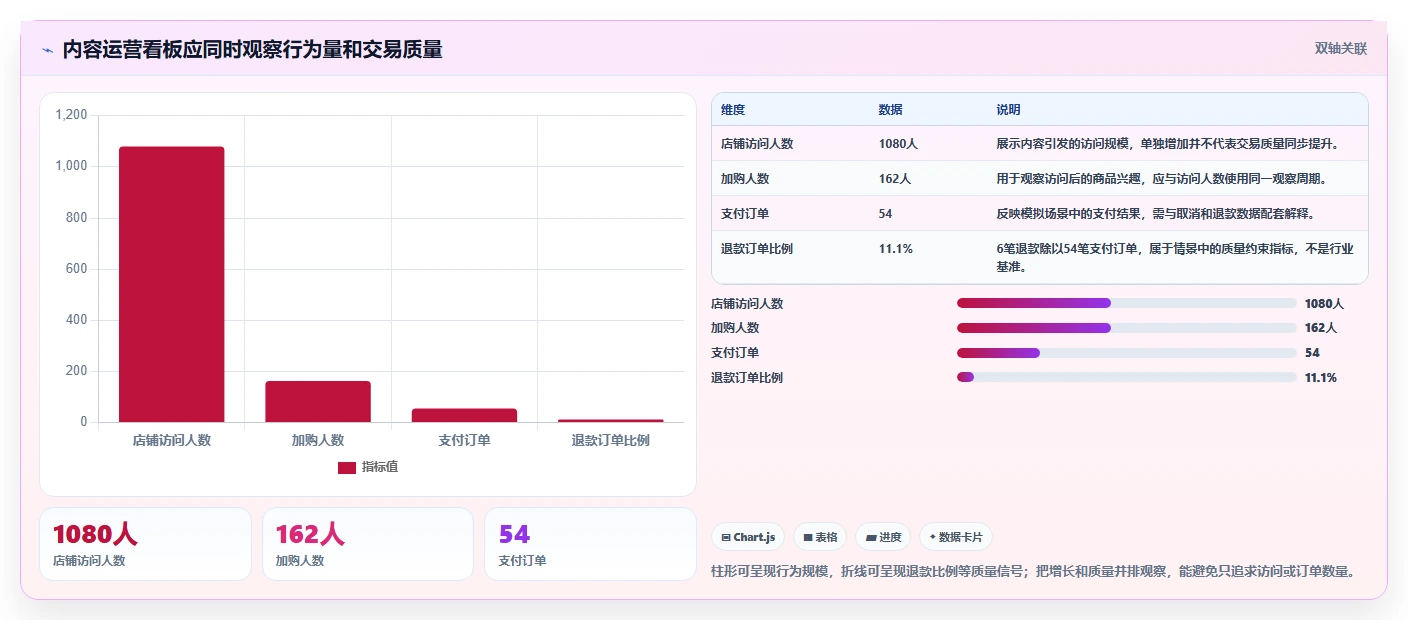Click the 说明 table column header

1008,110
